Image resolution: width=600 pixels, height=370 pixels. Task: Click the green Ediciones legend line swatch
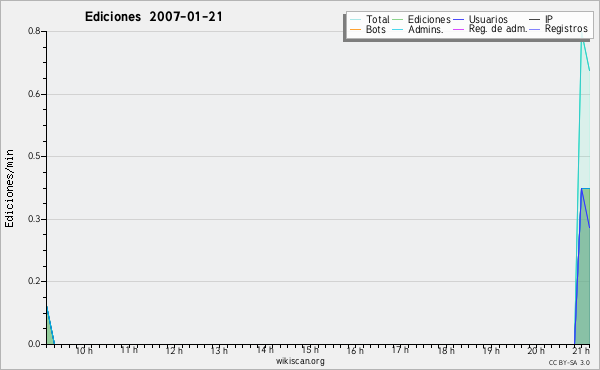click(x=398, y=20)
